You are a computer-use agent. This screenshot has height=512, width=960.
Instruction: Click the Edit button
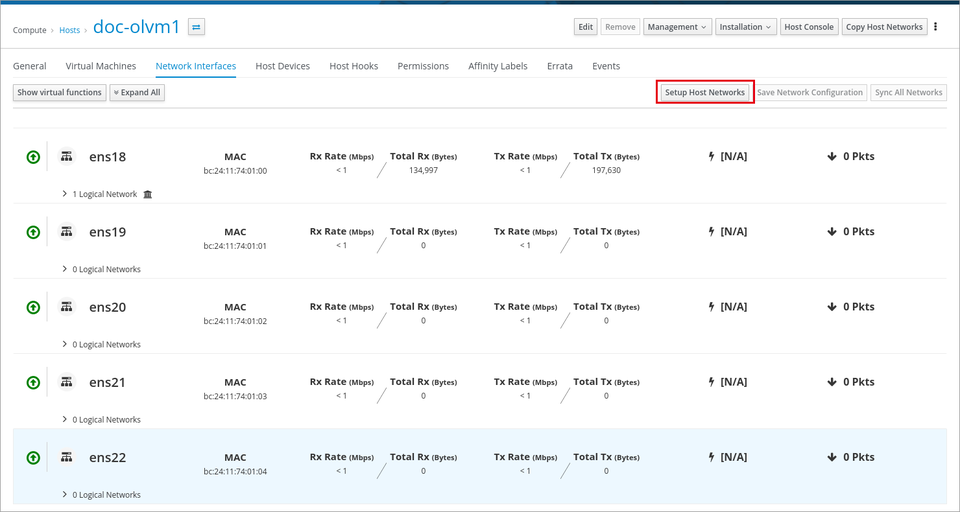[586, 27]
